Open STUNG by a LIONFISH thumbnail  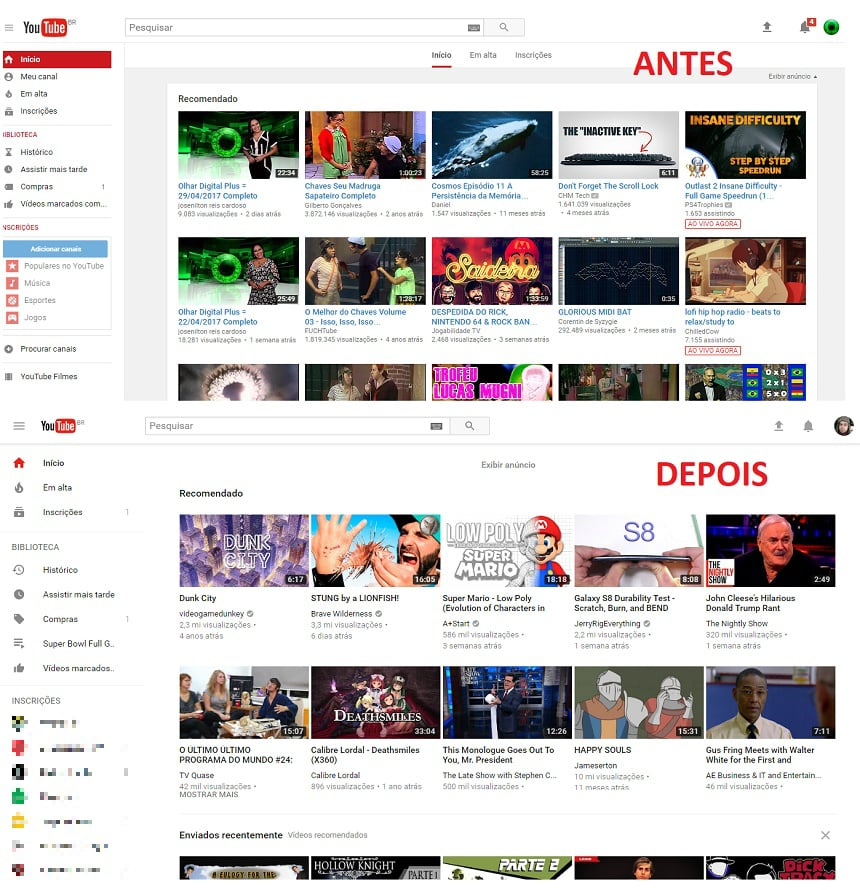tap(375, 551)
